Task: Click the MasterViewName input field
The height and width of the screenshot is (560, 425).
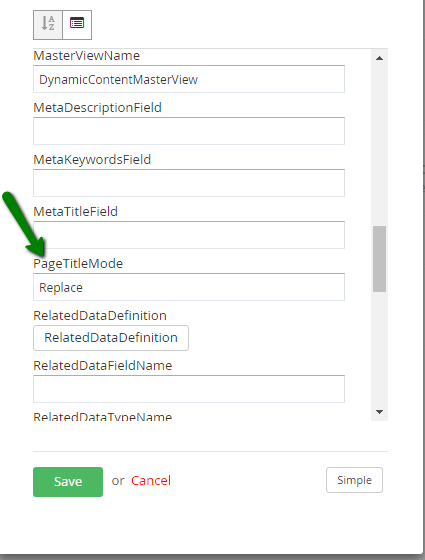Action: click(x=189, y=79)
